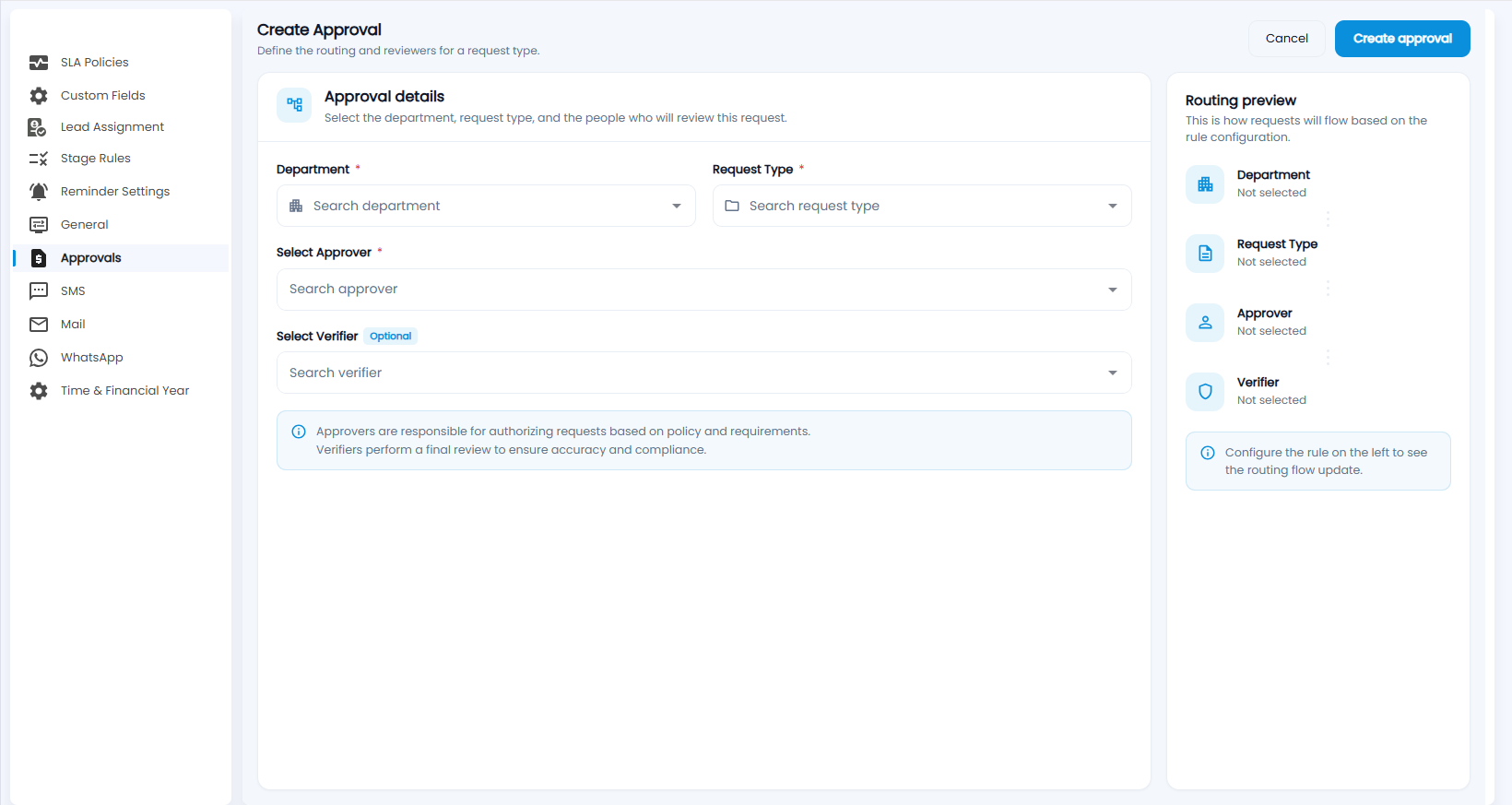Click the Cancel button
1512x805 pixels.
(x=1287, y=39)
